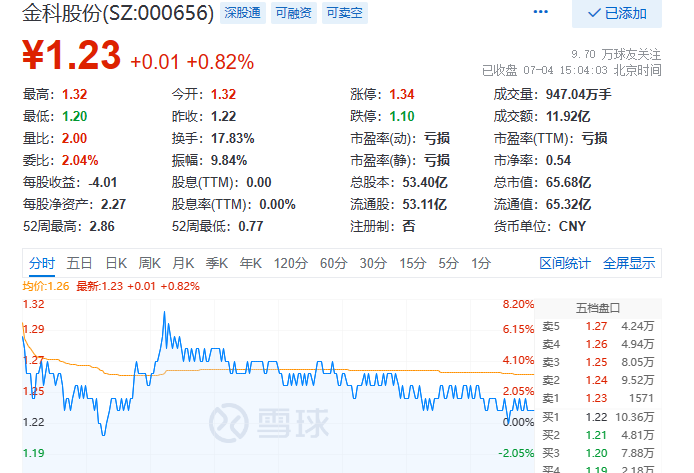
Task: Click the 可卖空 tag
Action: 344,13
